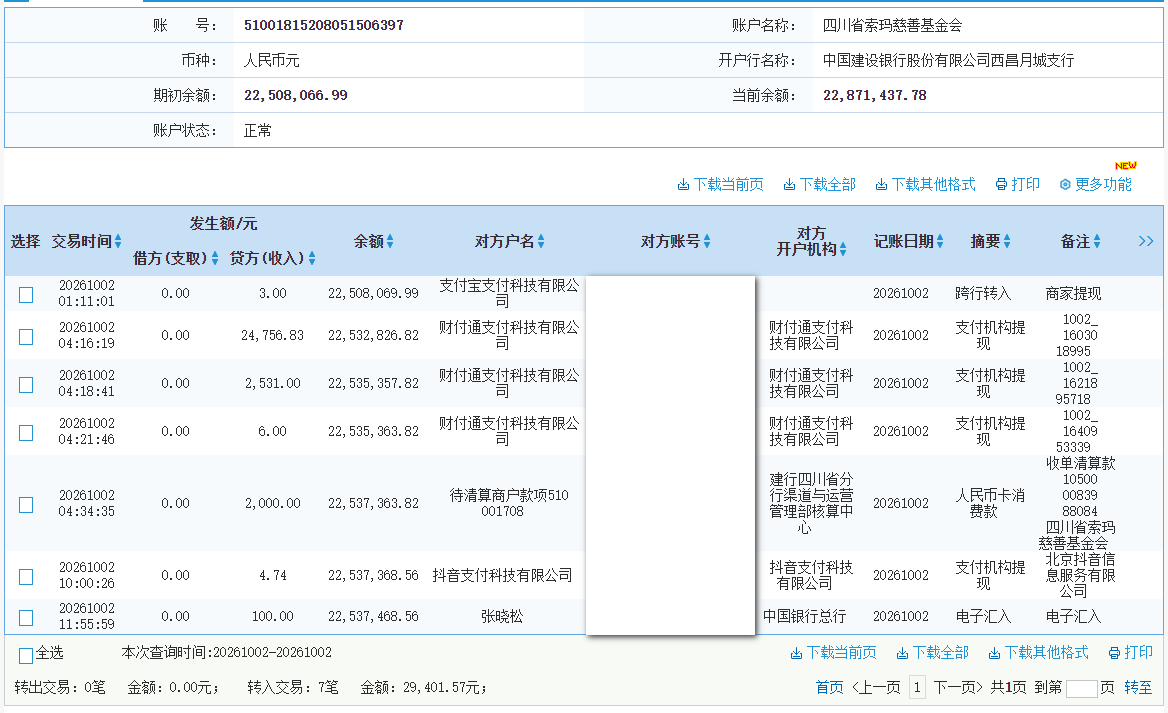Sort the 备注 remarks column

tap(1096, 241)
